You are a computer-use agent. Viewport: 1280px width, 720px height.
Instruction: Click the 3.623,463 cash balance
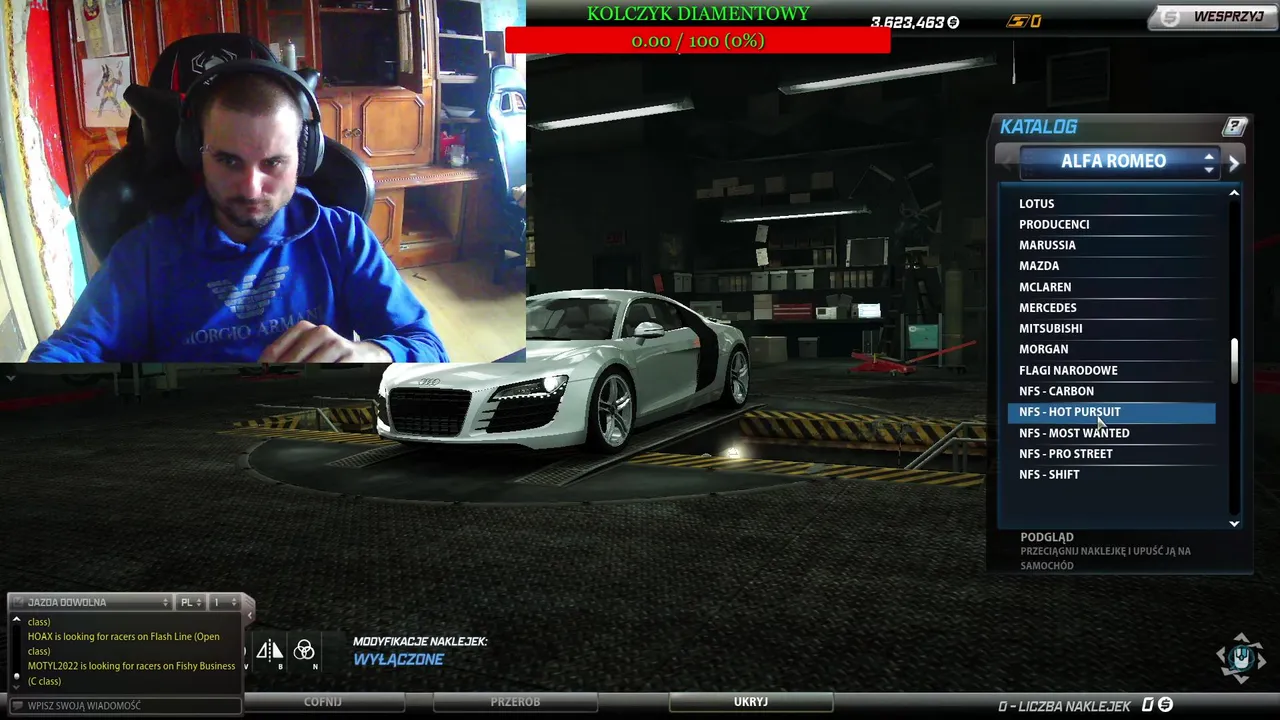pos(907,22)
